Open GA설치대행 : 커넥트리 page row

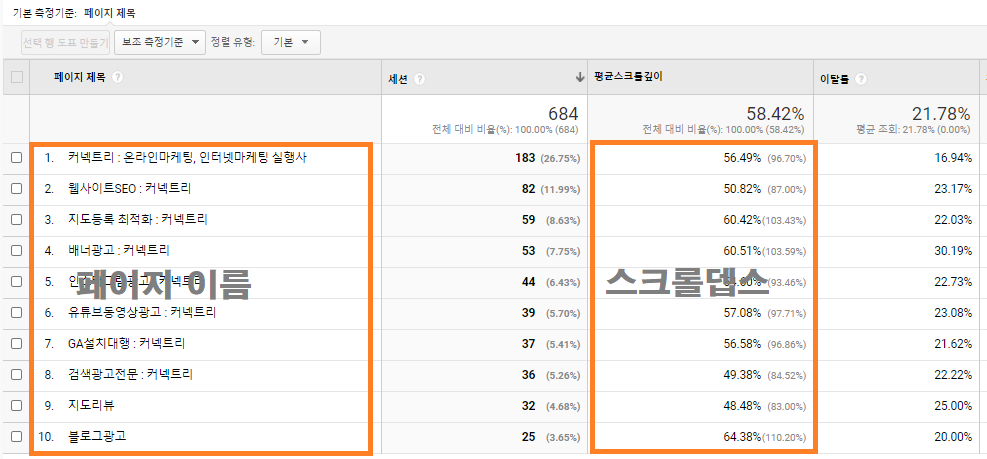[x=127, y=344]
